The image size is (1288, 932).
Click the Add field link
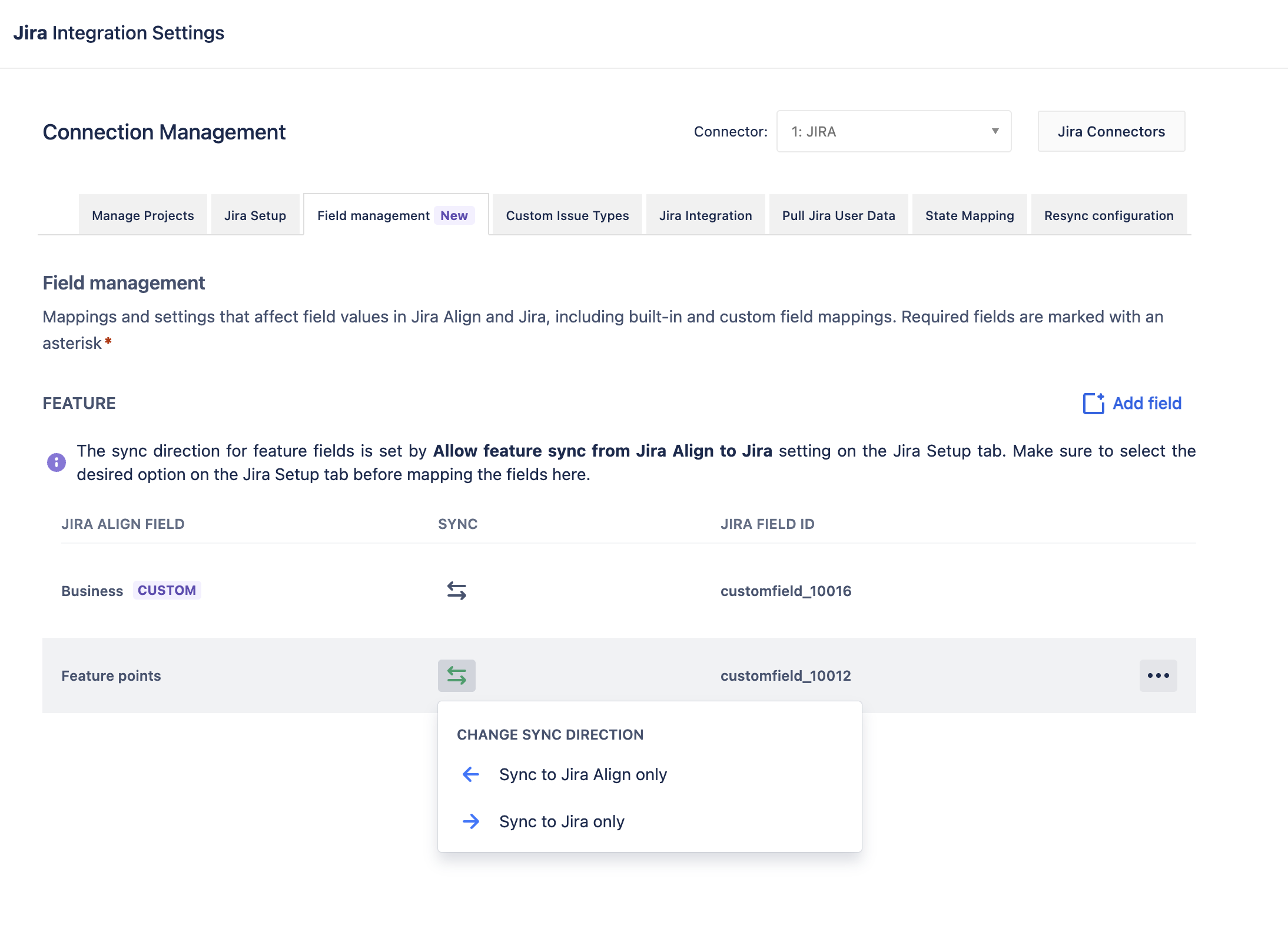pyautogui.click(x=1146, y=404)
